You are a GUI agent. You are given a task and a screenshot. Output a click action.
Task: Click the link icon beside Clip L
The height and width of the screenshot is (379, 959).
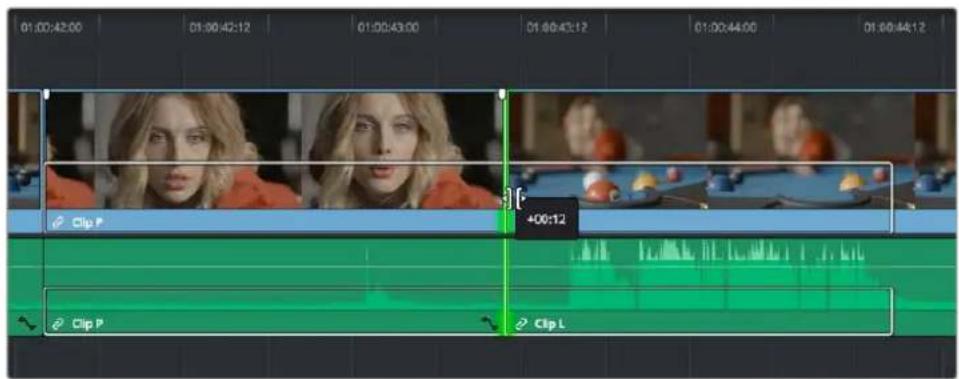[521, 323]
